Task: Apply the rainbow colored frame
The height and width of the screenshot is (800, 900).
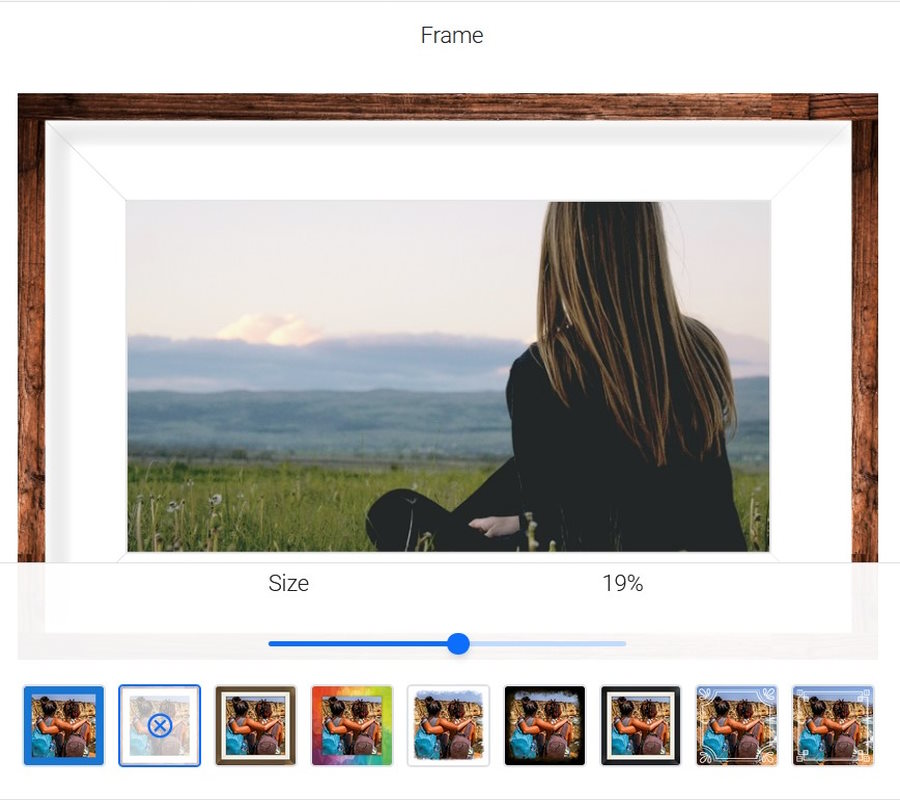Action: tap(352, 725)
